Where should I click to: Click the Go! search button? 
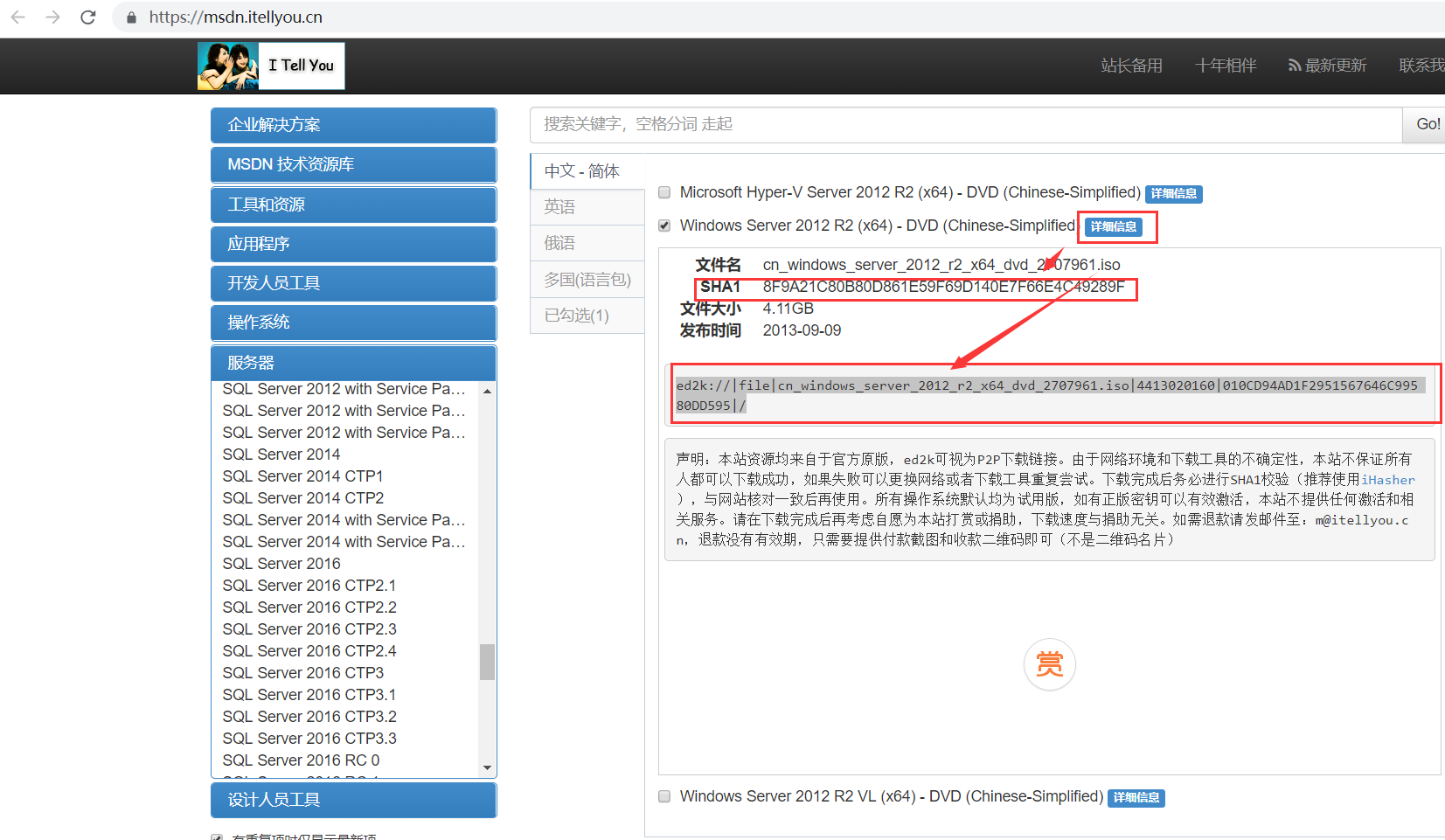1425,125
